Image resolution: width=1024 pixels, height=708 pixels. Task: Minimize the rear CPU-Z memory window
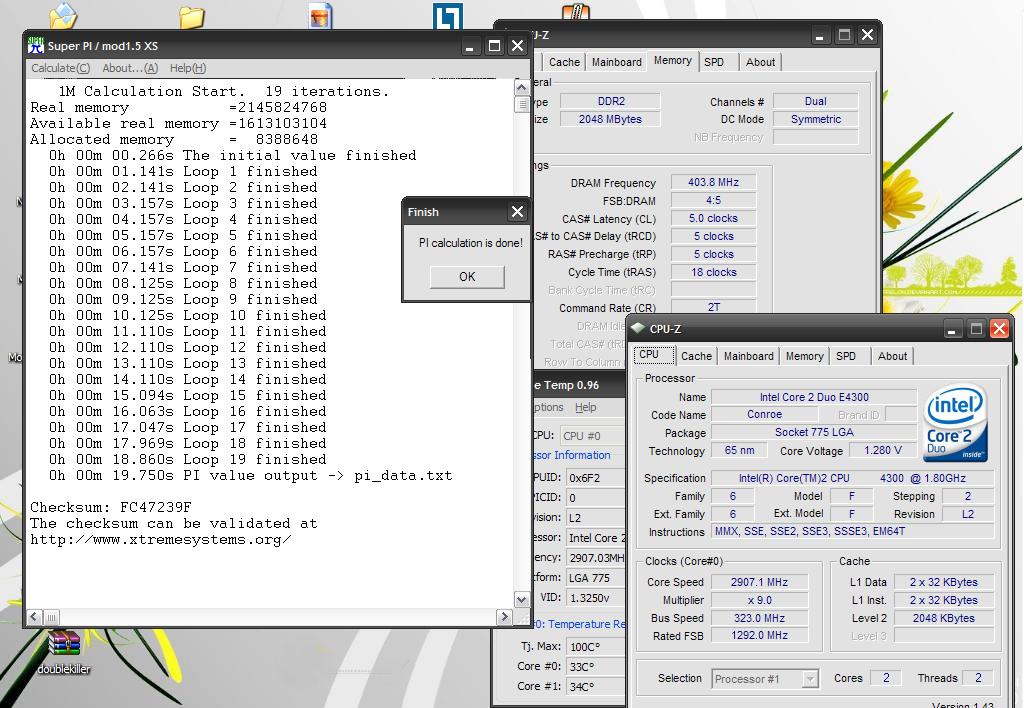tap(820, 35)
